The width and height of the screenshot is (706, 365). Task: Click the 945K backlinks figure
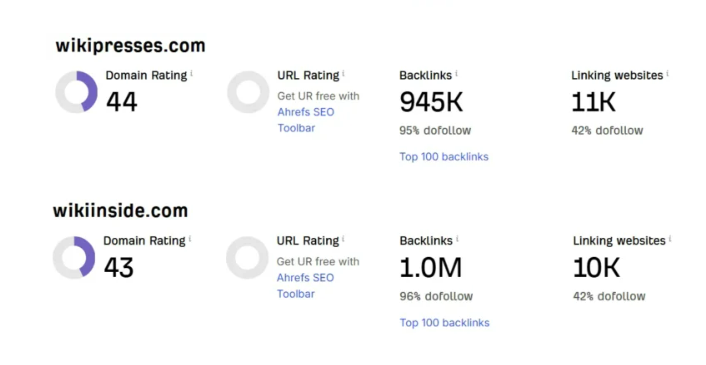(431, 102)
